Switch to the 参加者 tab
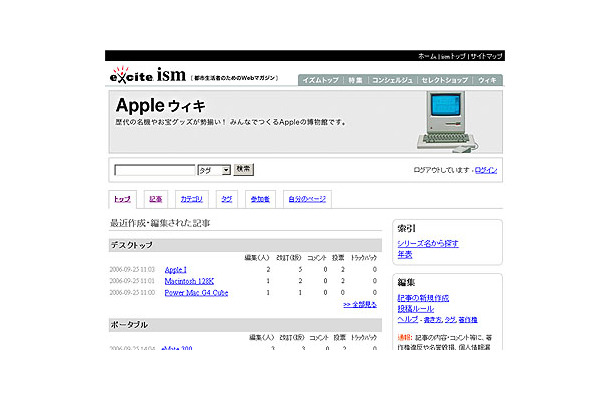The image size is (610, 400). (x=260, y=199)
